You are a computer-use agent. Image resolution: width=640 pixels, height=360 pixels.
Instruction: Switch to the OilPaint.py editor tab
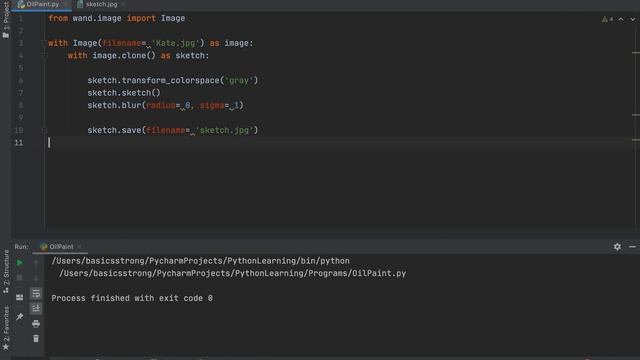(42, 4)
